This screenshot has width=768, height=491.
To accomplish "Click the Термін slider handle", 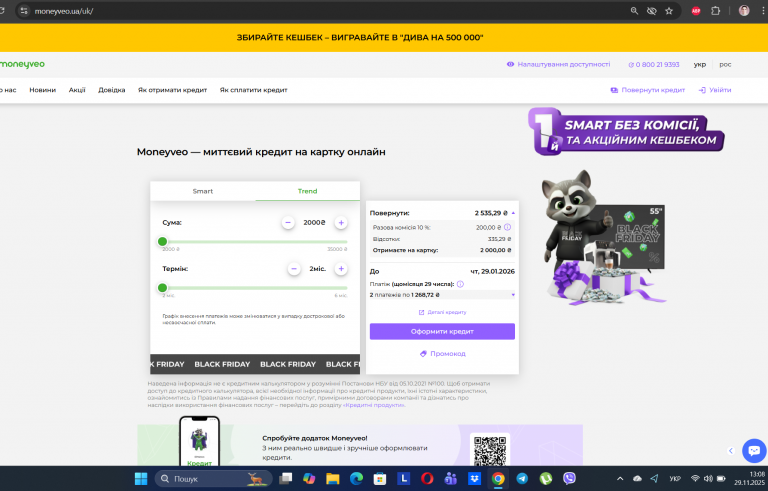I will click(163, 288).
